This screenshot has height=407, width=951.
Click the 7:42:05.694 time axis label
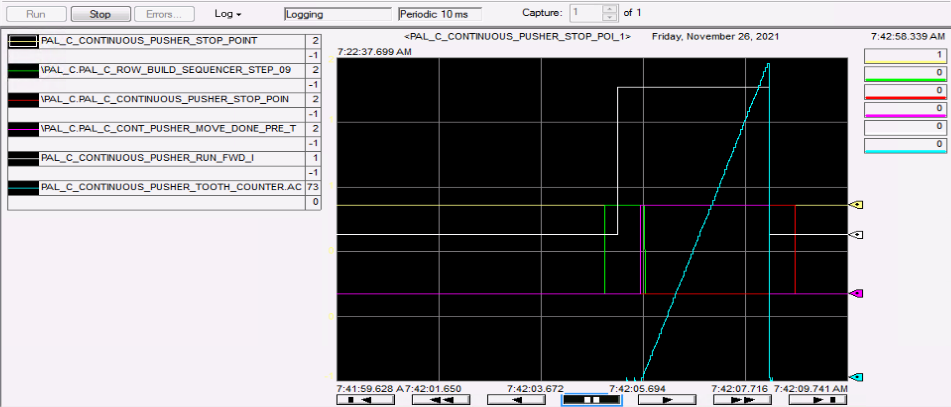click(638, 388)
